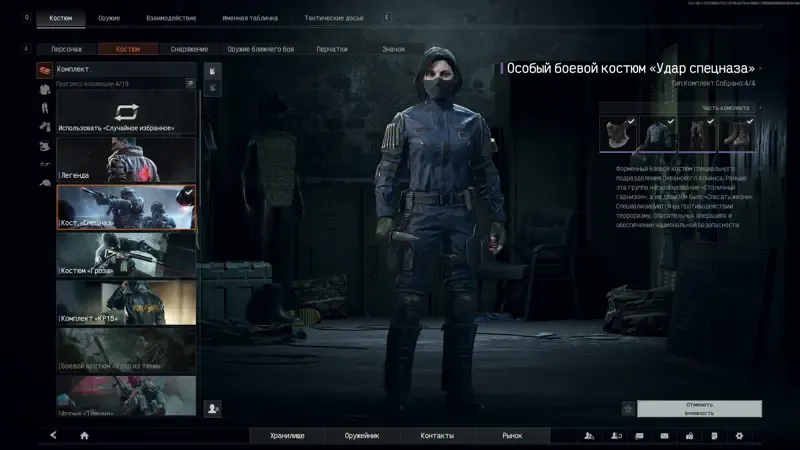
Task: Open chat bubble icon in bottom bar
Action: 639,436
